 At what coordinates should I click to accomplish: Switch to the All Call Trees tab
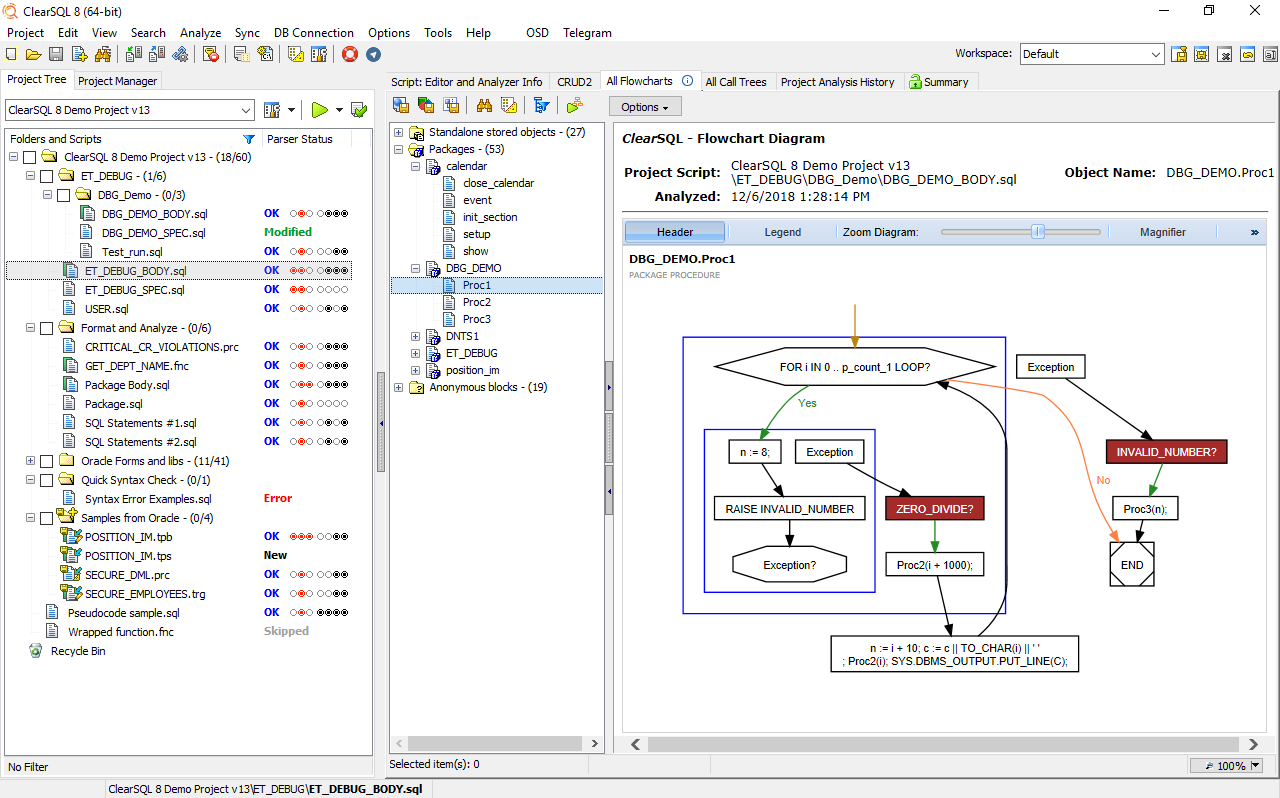(735, 82)
